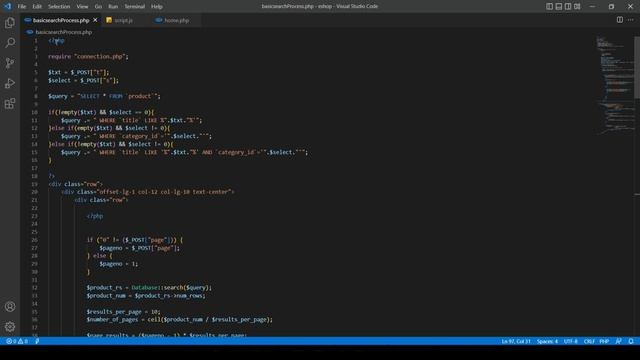The height and width of the screenshot is (360, 640).
Task: Click the $pageno = 1 line
Action: [x=119, y=264]
